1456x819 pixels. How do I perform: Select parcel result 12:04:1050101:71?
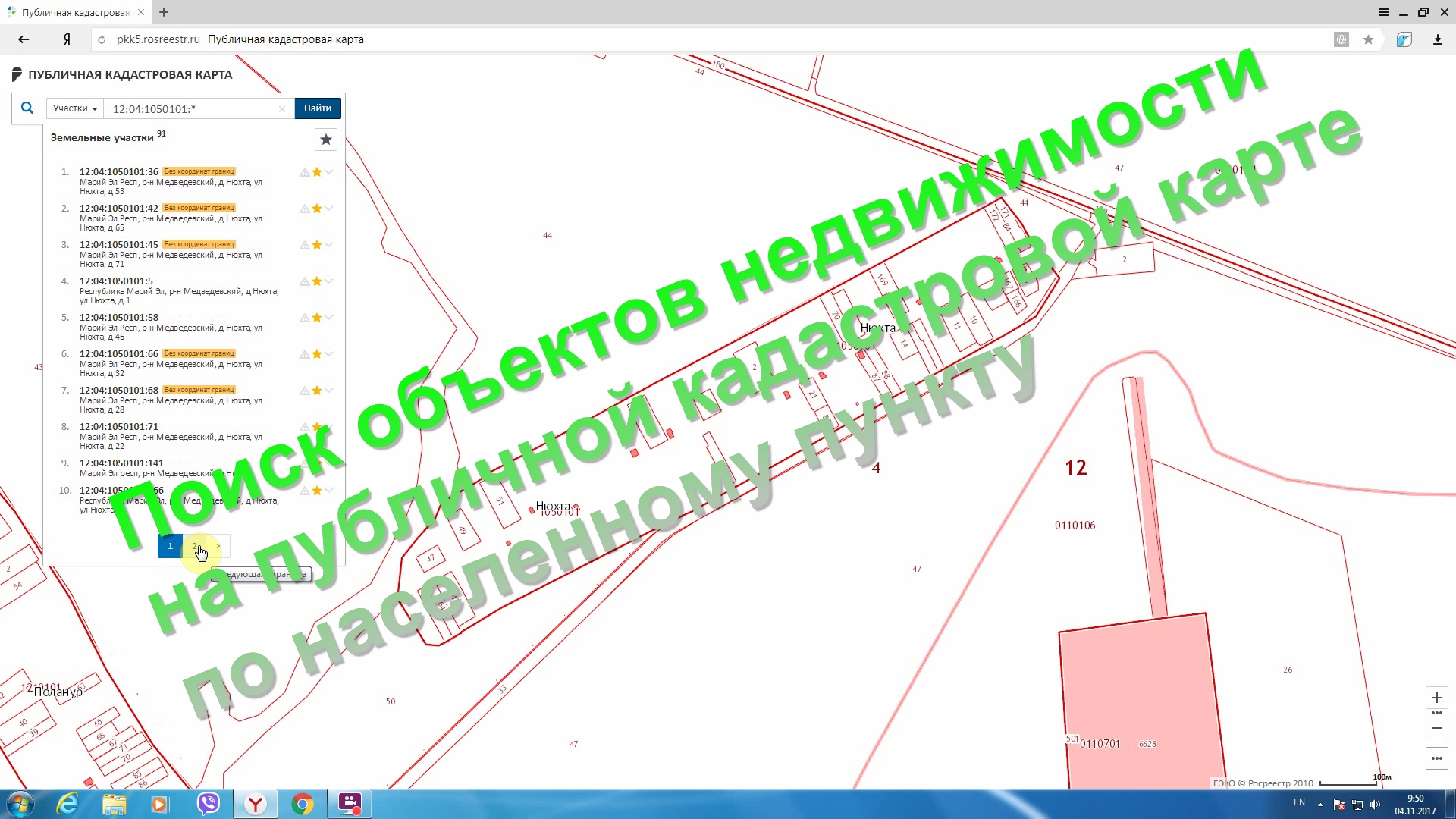pos(119,427)
